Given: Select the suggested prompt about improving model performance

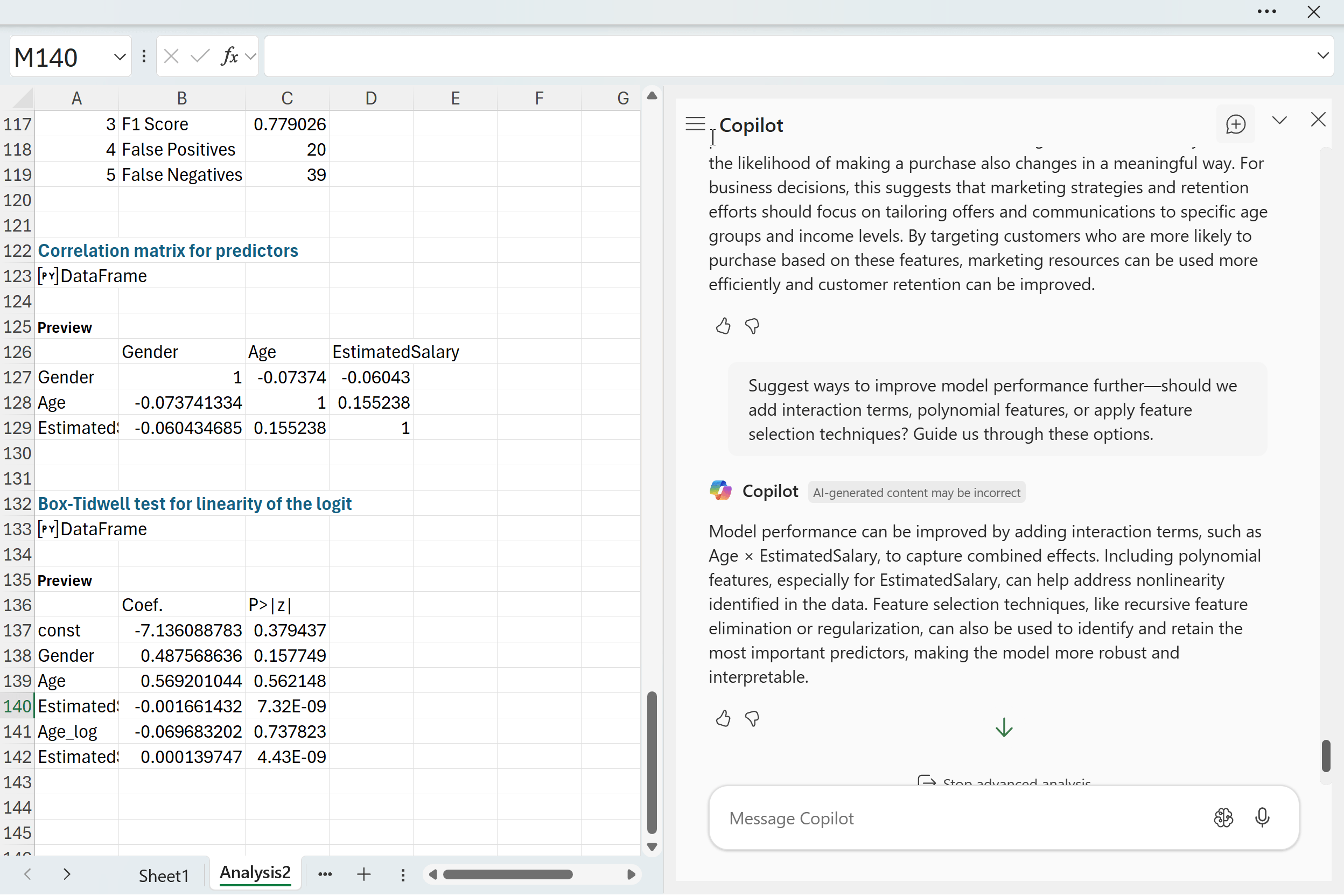Looking at the screenshot, I should point(997,409).
